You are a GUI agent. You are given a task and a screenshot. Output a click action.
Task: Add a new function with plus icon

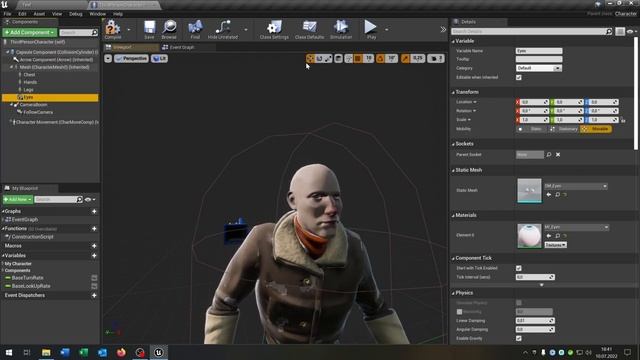94,229
